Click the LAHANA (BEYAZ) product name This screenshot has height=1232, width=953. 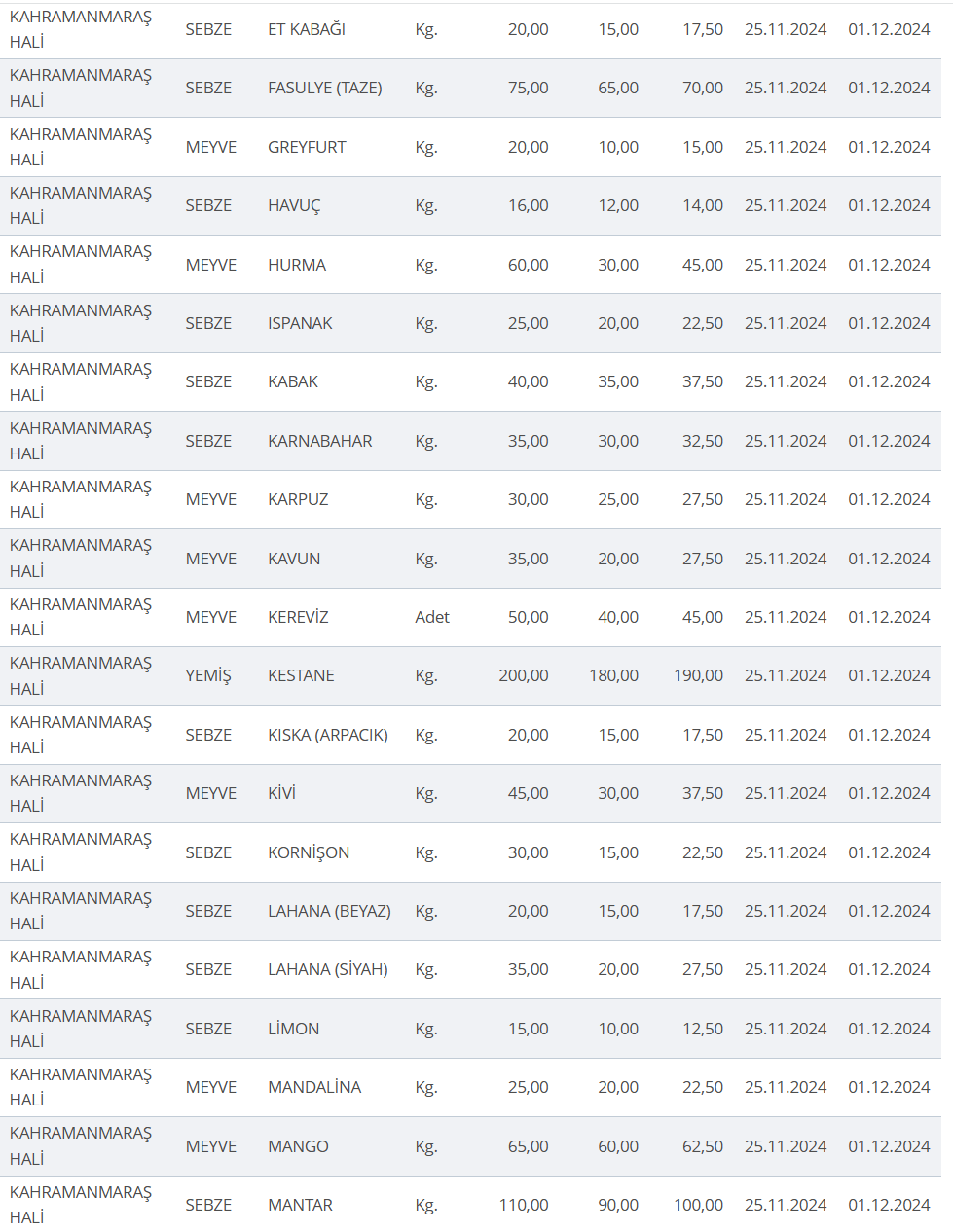pyautogui.click(x=329, y=911)
